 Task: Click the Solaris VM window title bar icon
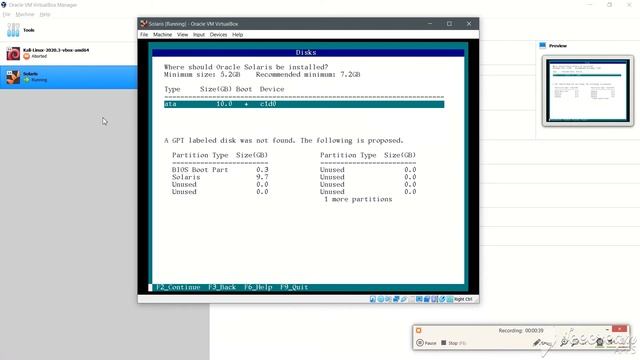click(x=143, y=24)
